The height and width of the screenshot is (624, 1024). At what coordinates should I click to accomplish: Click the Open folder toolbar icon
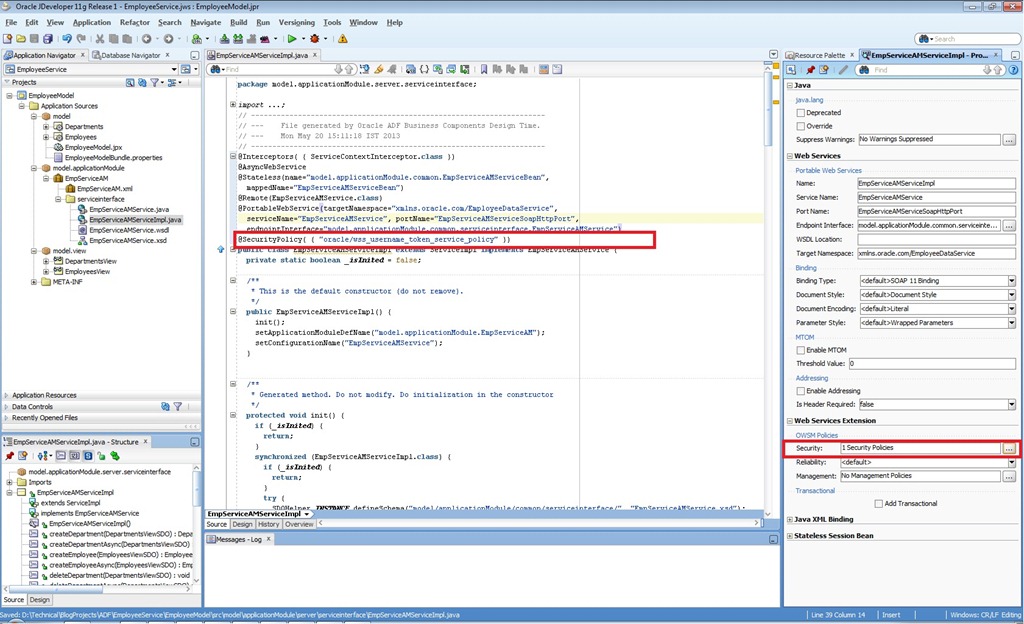(20, 39)
